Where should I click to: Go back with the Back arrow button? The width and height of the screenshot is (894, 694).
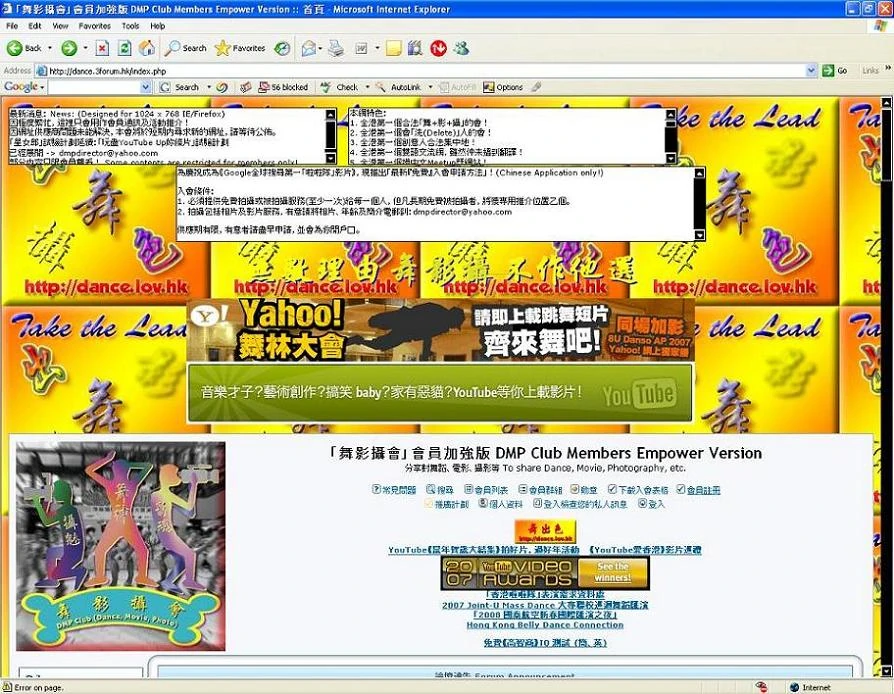click(25, 48)
